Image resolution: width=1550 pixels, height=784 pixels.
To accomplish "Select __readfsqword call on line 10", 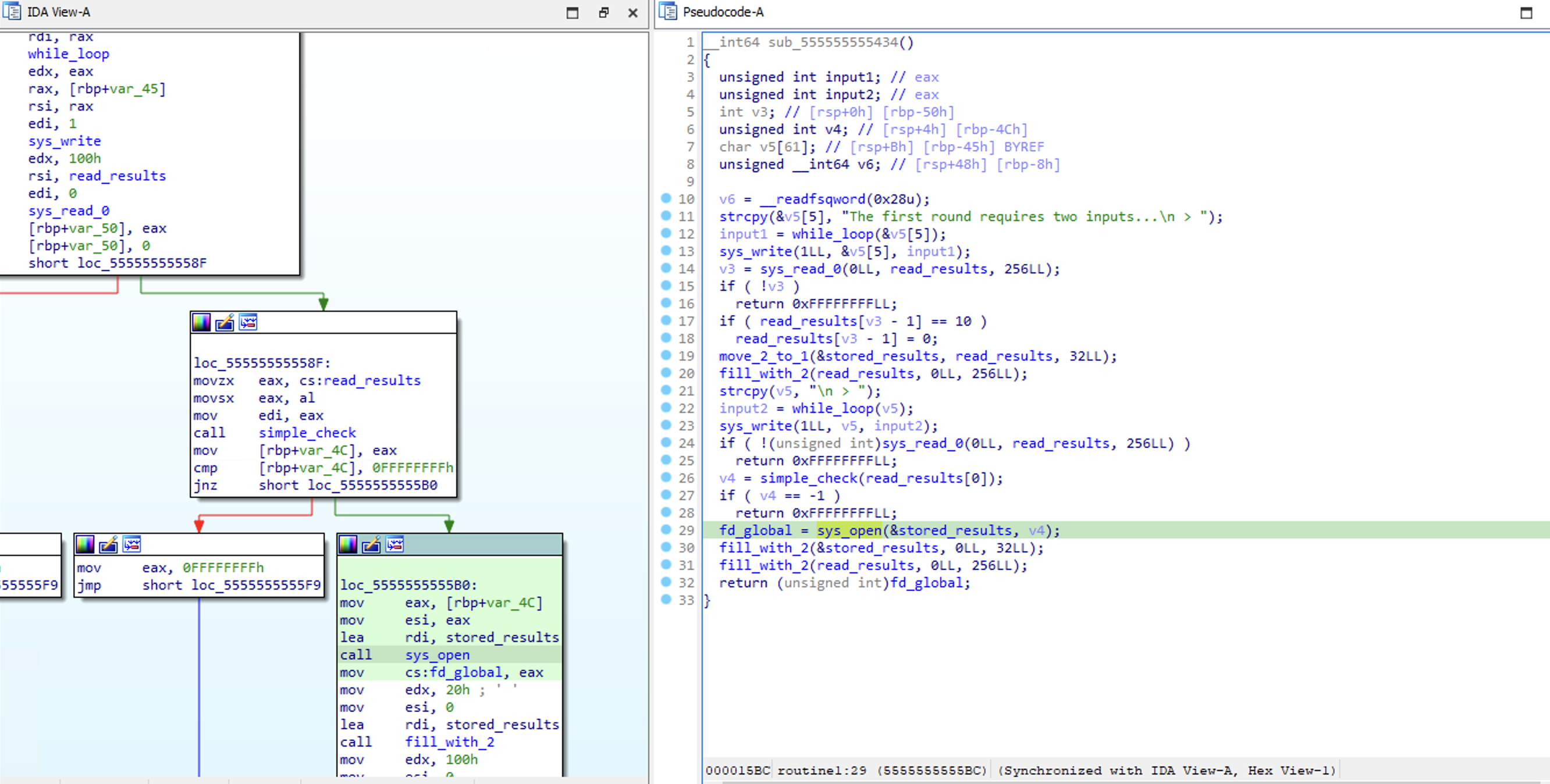I will click(812, 199).
